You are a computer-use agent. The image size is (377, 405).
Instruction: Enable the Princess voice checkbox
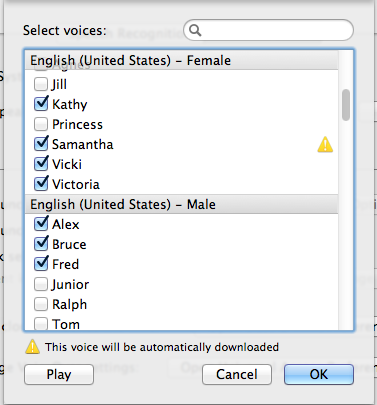(41, 124)
